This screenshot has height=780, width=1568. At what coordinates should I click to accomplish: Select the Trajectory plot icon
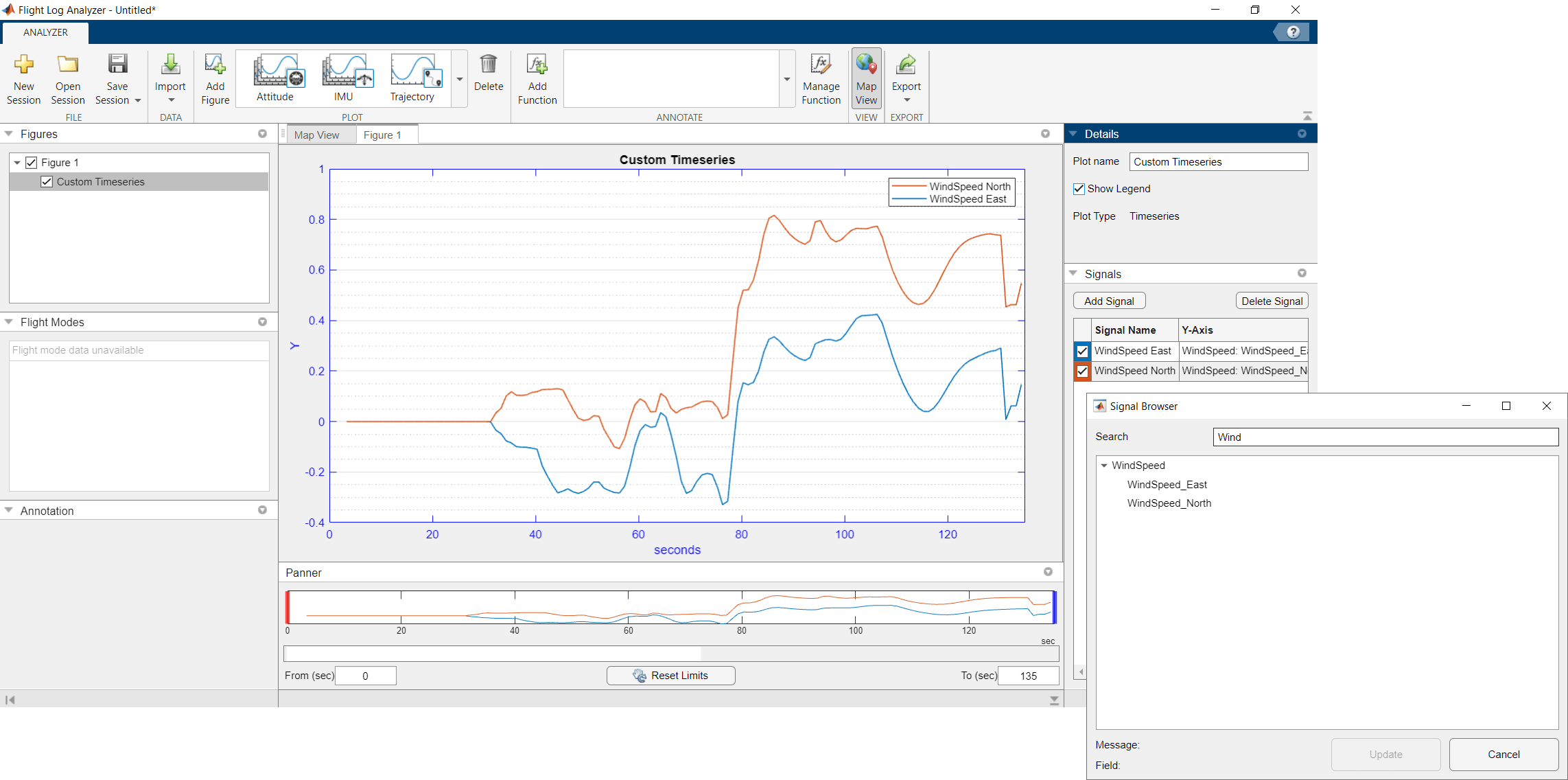click(415, 71)
